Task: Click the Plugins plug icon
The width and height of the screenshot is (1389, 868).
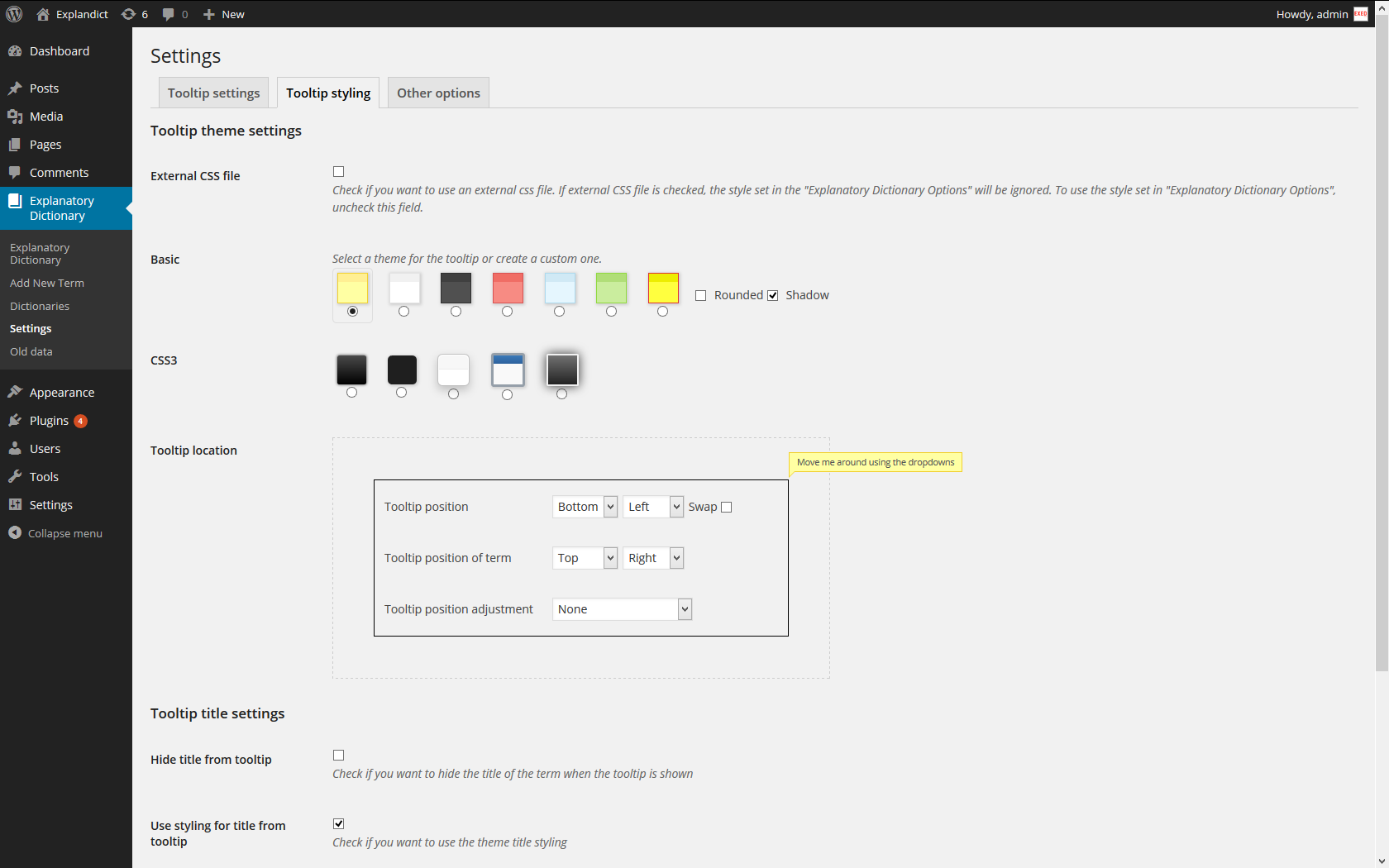Action: click(x=15, y=421)
